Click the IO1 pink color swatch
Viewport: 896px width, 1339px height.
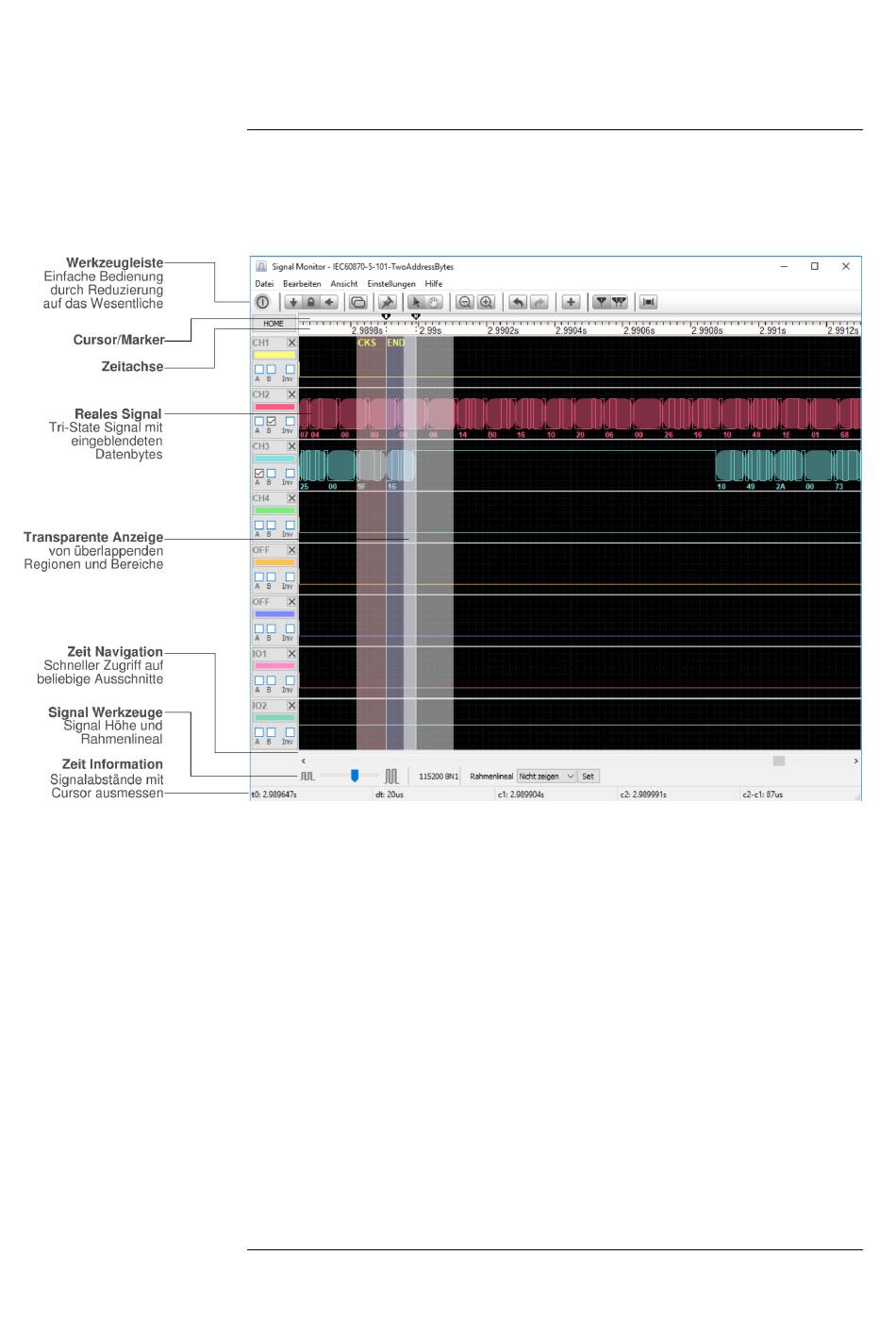[274, 665]
